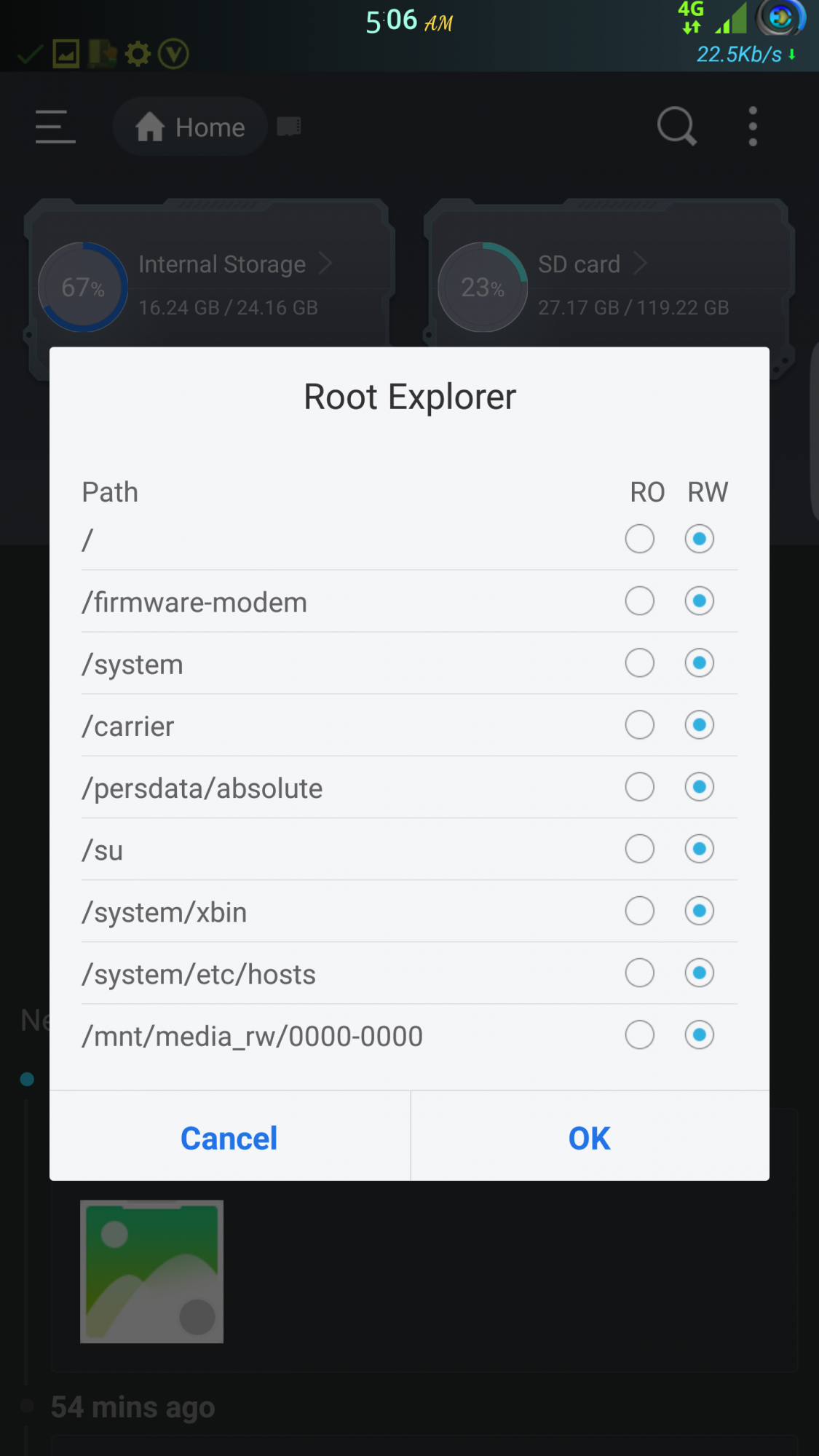Expand Internal Storage chevron
This screenshot has height=1456, width=819.
point(325,264)
